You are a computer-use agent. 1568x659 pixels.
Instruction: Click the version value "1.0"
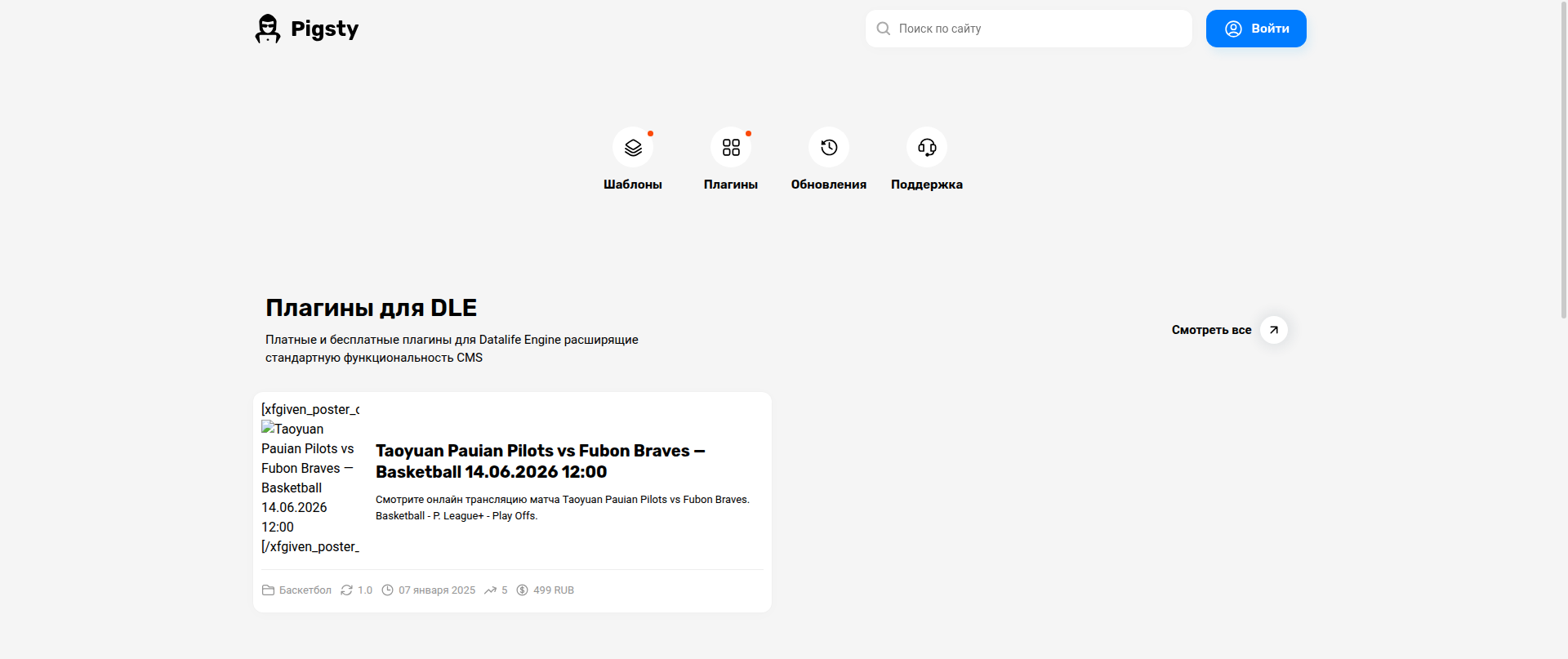pyautogui.click(x=365, y=590)
